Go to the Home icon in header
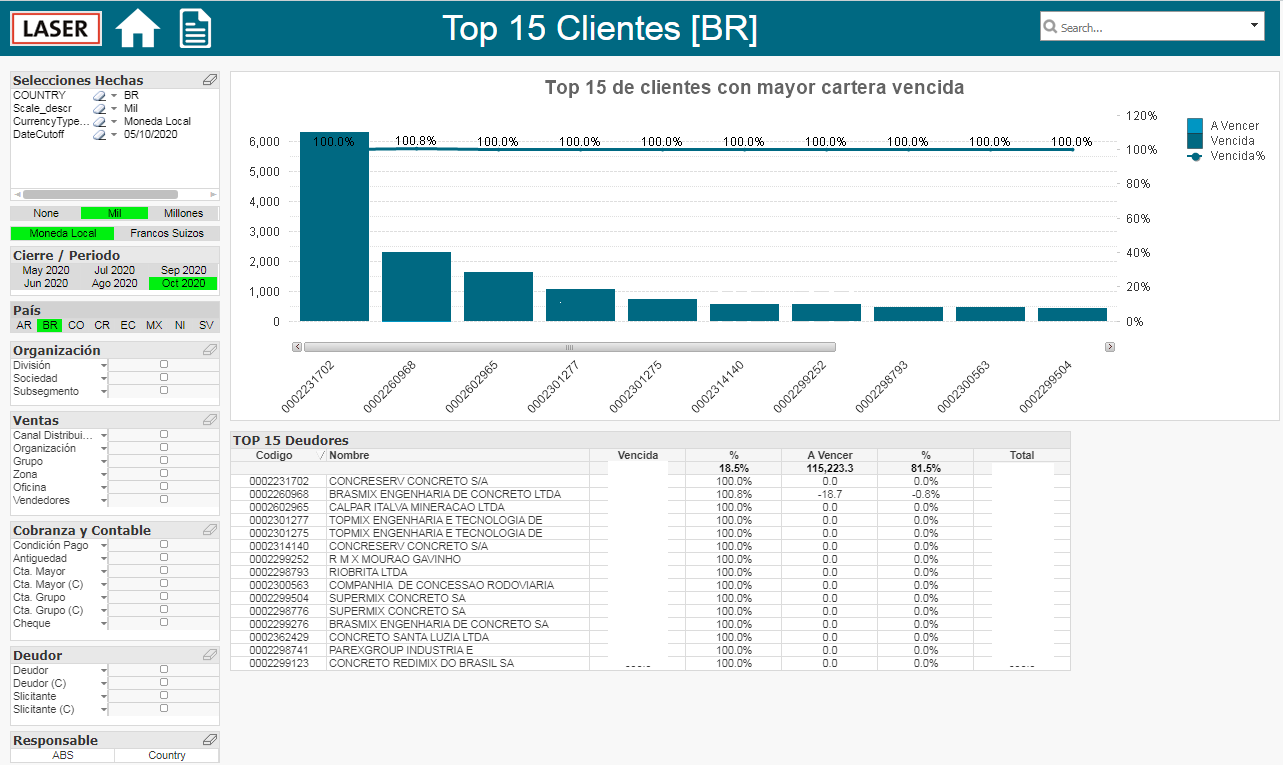1283x765 pixels. 138,28
